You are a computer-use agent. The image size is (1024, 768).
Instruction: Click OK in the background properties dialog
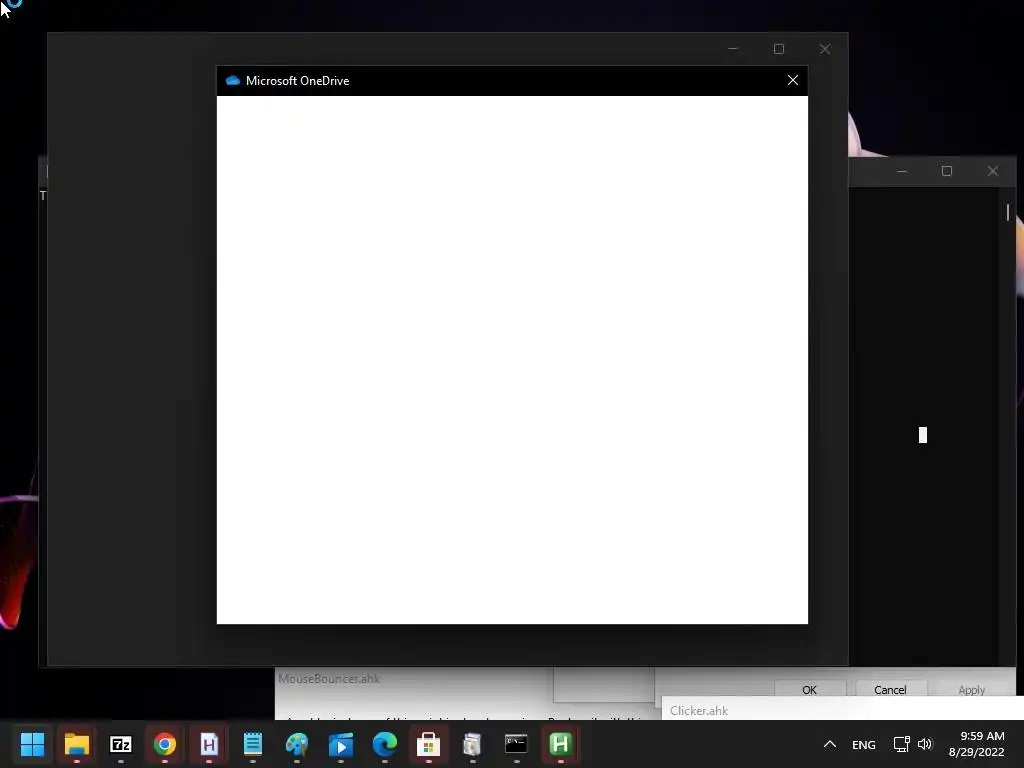(x=810, y=690)
